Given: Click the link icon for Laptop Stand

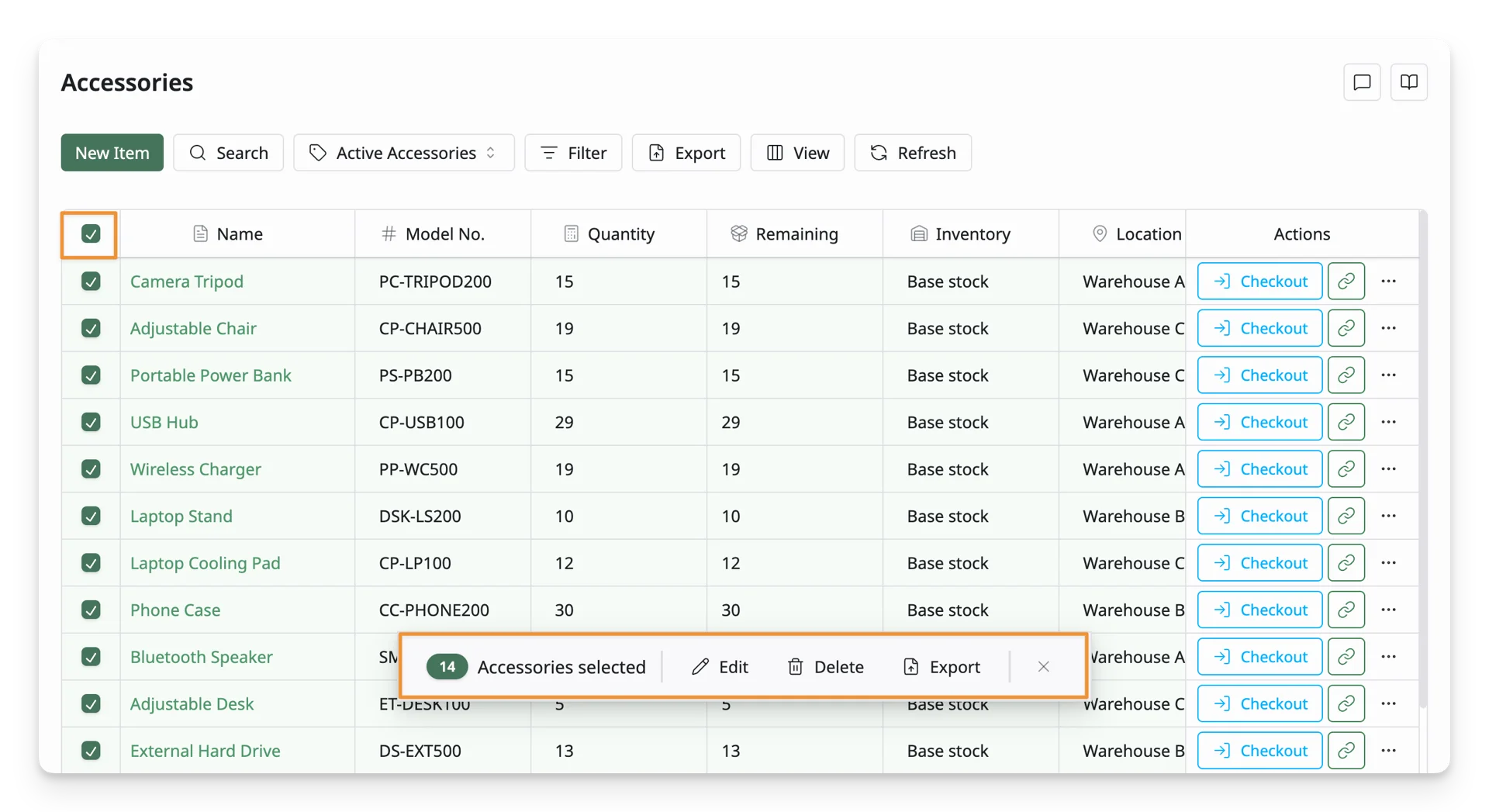Looking at the screenshot, I should [1346, 516].
